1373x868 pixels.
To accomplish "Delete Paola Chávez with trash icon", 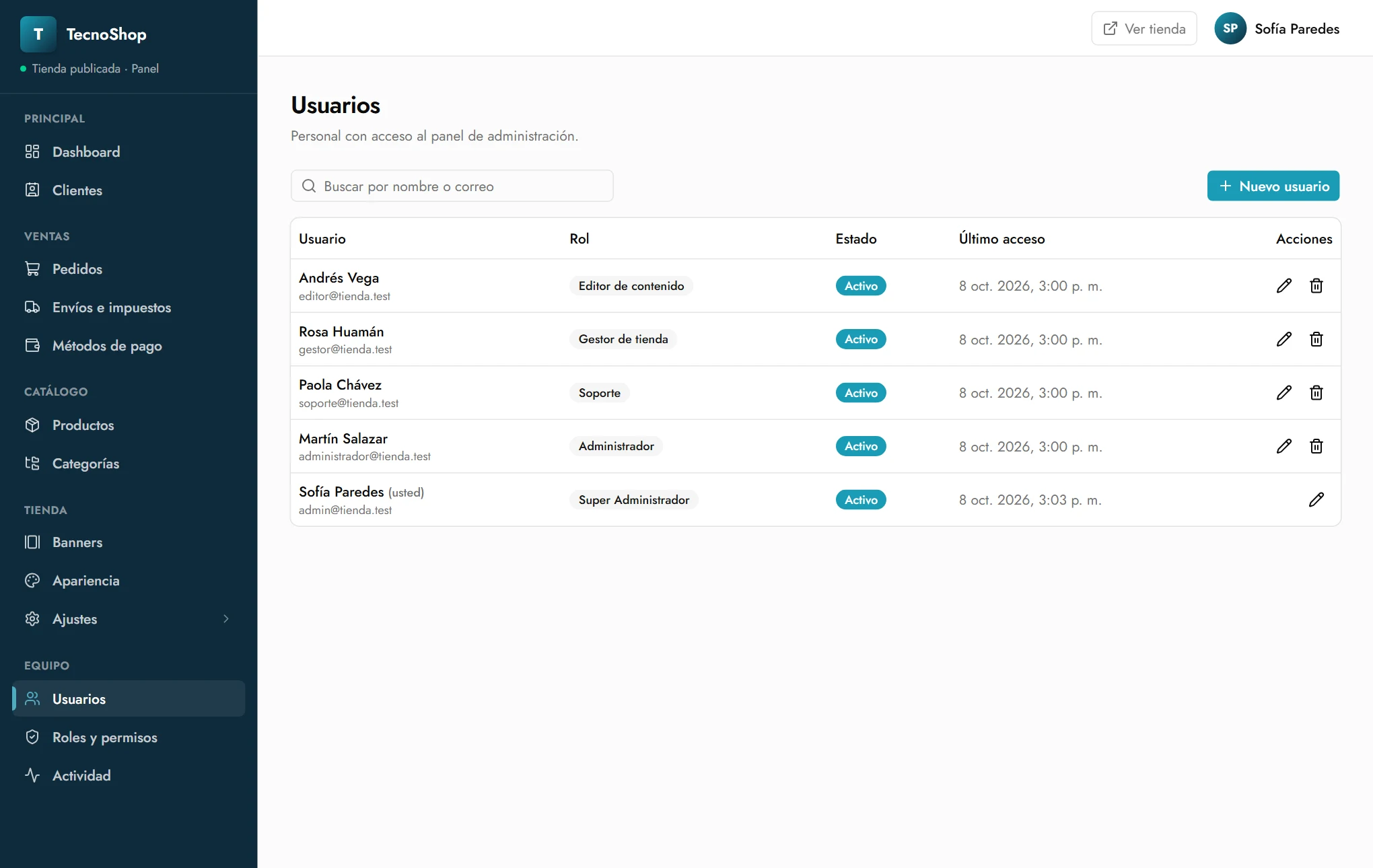I will point(1316,393).
